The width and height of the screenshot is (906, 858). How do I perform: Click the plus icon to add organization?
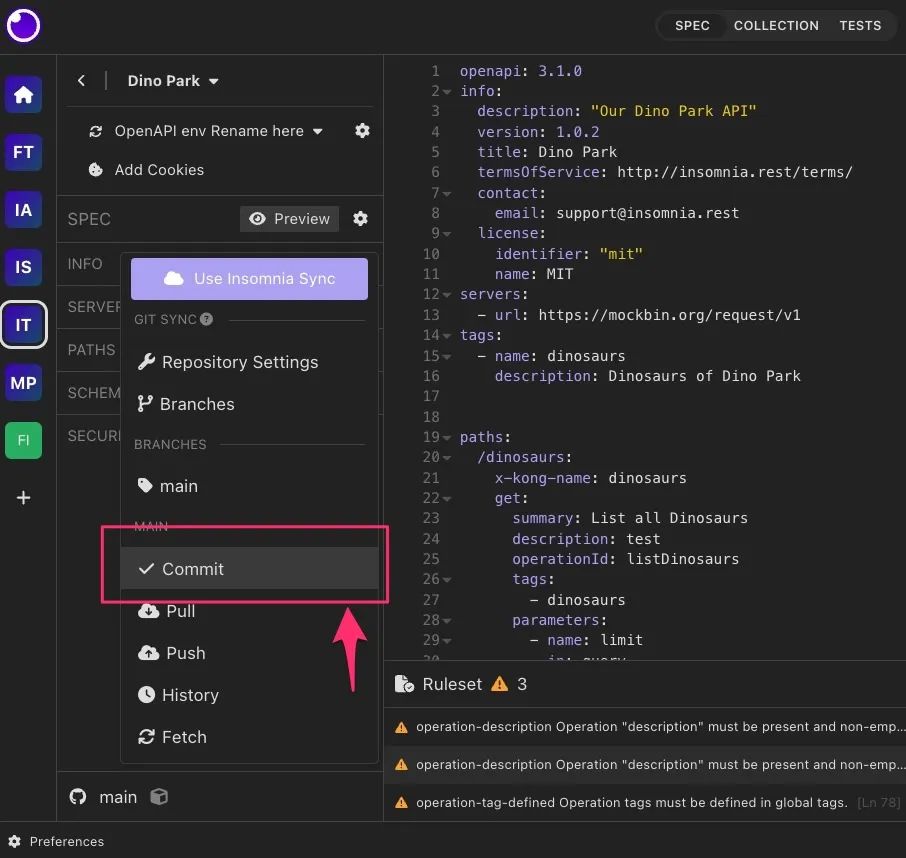[x=23, y=497]
